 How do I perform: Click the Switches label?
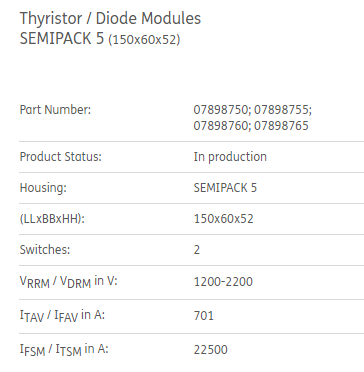tap(45, 250)
